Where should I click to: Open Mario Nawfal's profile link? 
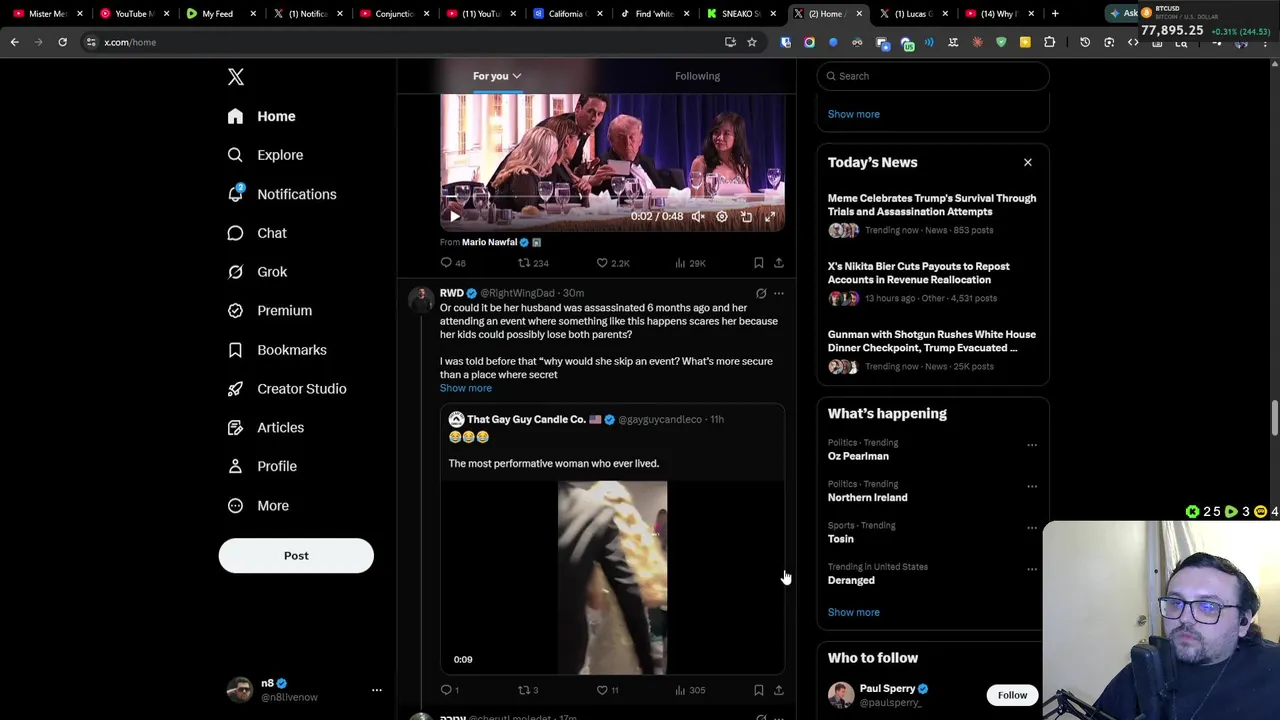pos(489,242)
